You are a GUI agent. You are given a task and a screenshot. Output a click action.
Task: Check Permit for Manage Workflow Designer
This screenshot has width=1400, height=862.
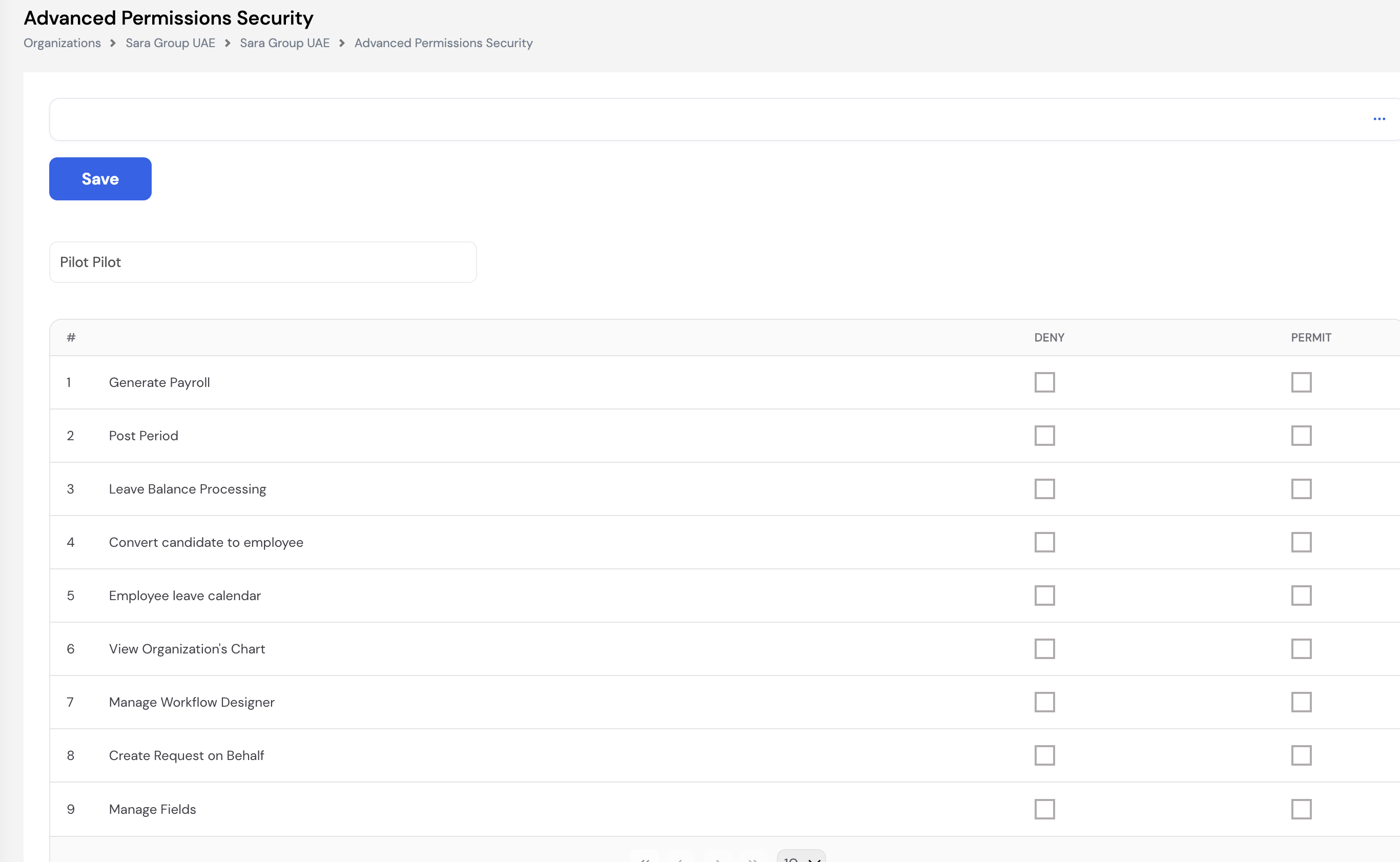click(1302, 703)
